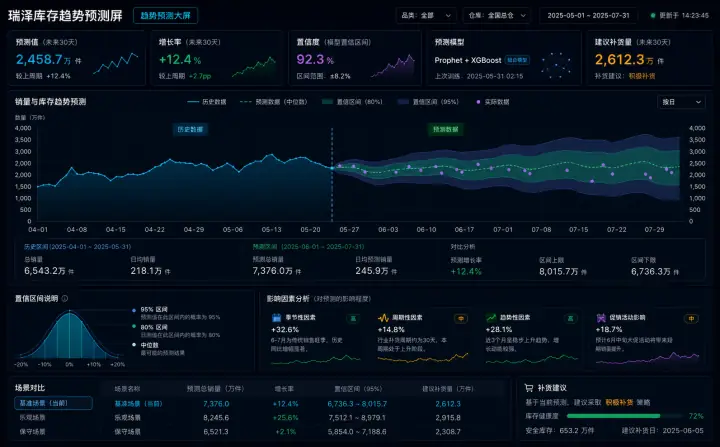The image size is (720, 447).
Task: Click 建议补货日: 2025-06-05 text
Action: click(x=663, y=430)
